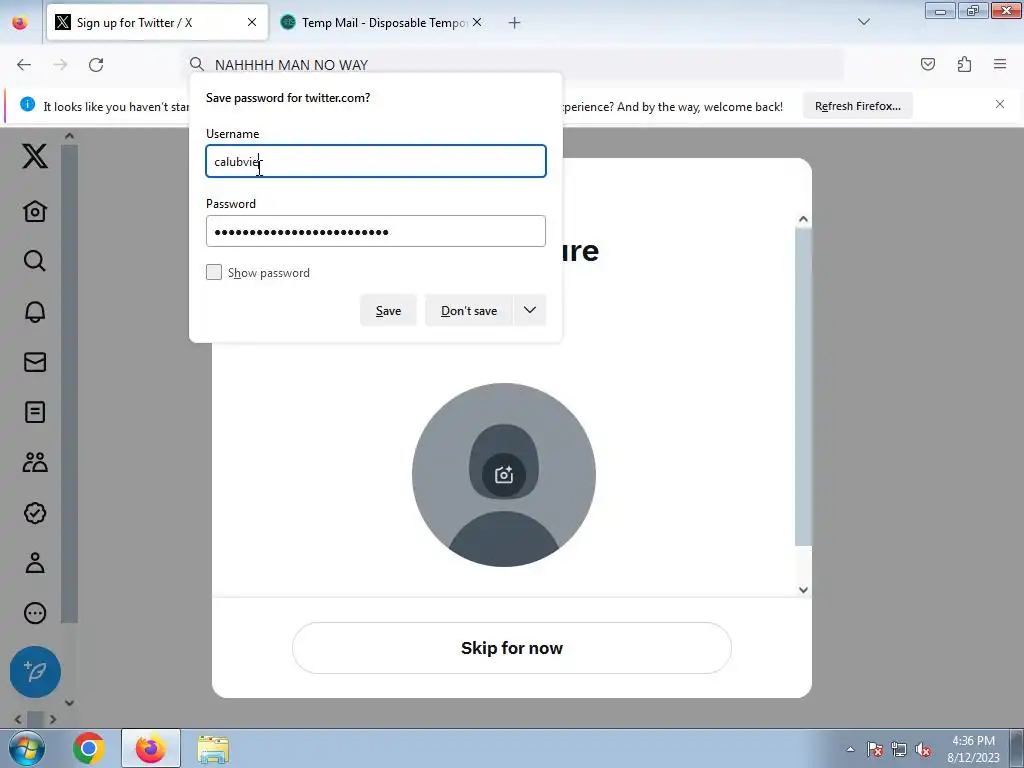
Task: Click the Firefox View icon at top left
Action: point(20,23)
